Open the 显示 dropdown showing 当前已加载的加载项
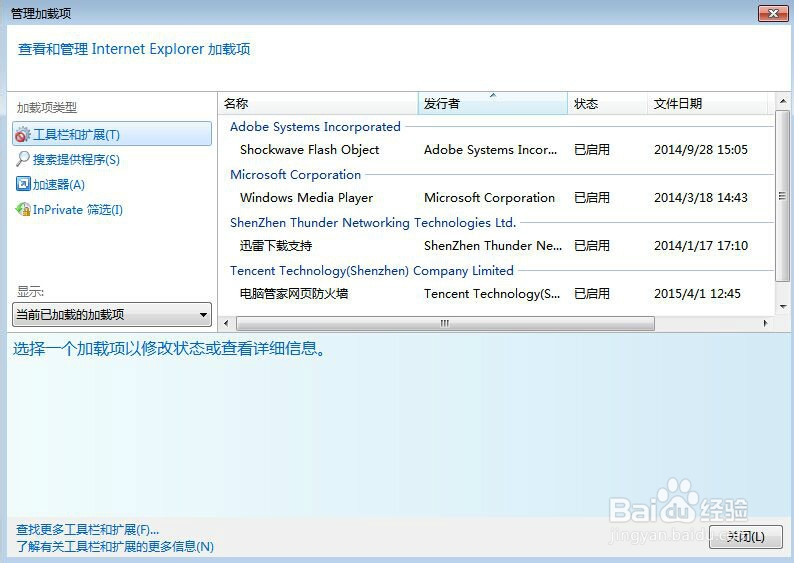This screenshot has width=794, height=563. (x=112, y=314)
